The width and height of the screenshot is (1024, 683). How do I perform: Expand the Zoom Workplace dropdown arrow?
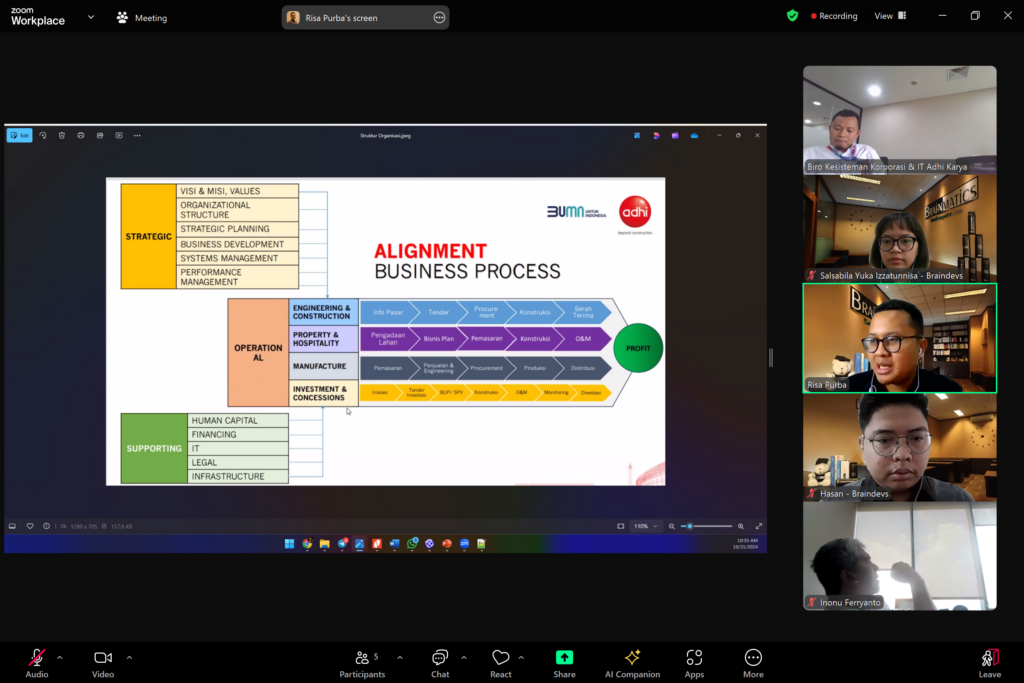91,17
